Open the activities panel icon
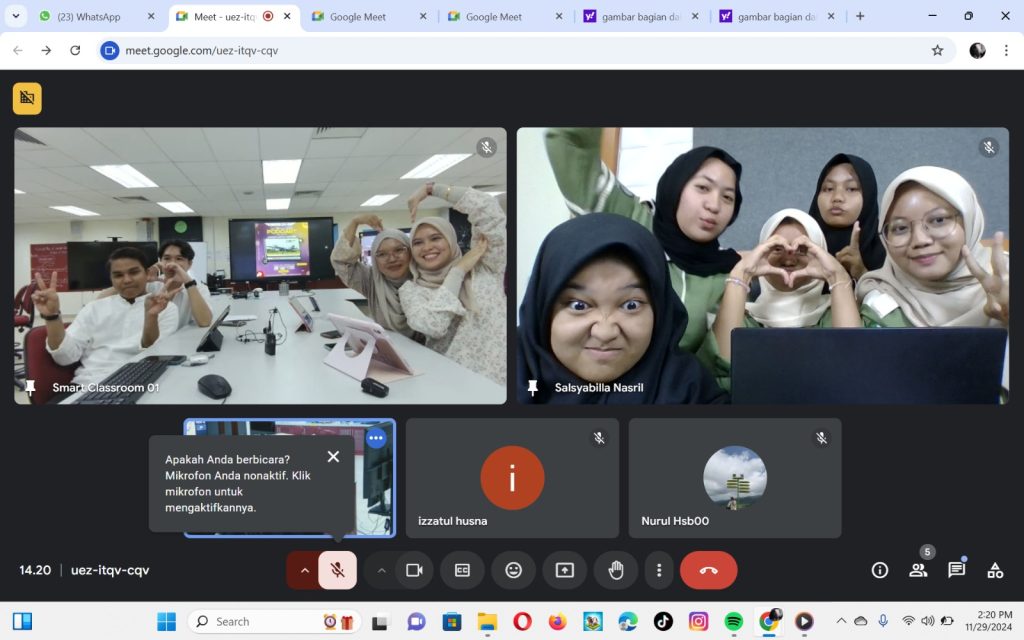 (995, 570)
